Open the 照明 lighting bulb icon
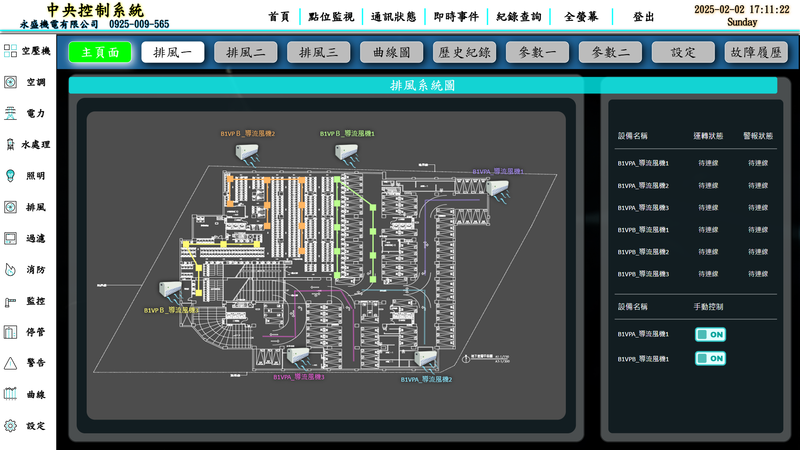Screen dimensions: 800x450 (10, 176)
